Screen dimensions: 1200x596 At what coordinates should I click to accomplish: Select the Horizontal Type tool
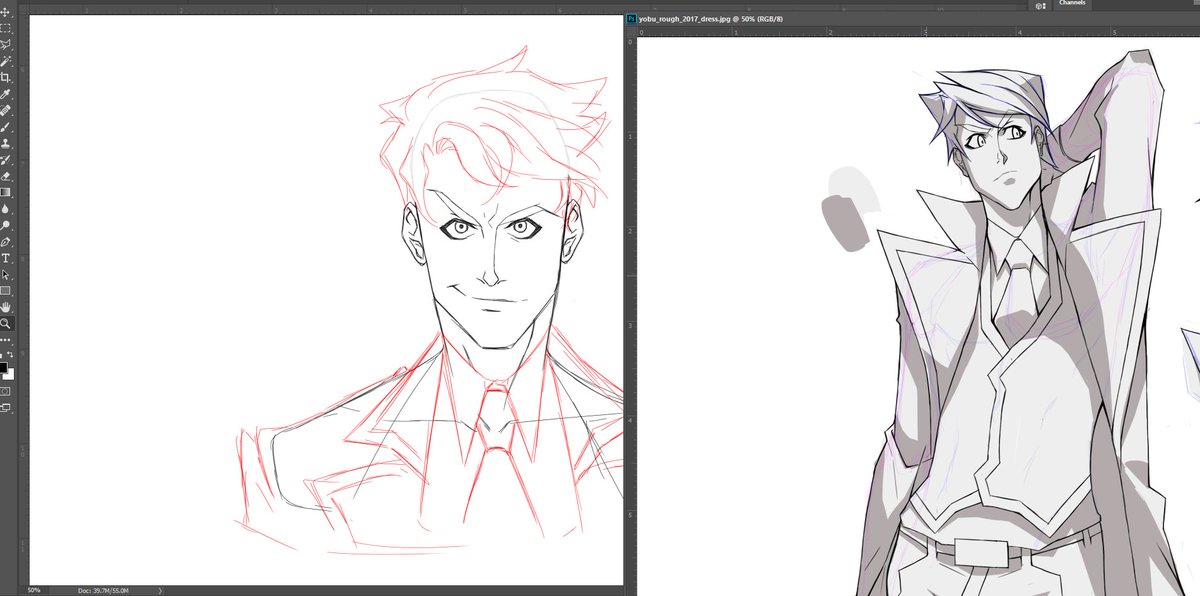click(8, 258)
